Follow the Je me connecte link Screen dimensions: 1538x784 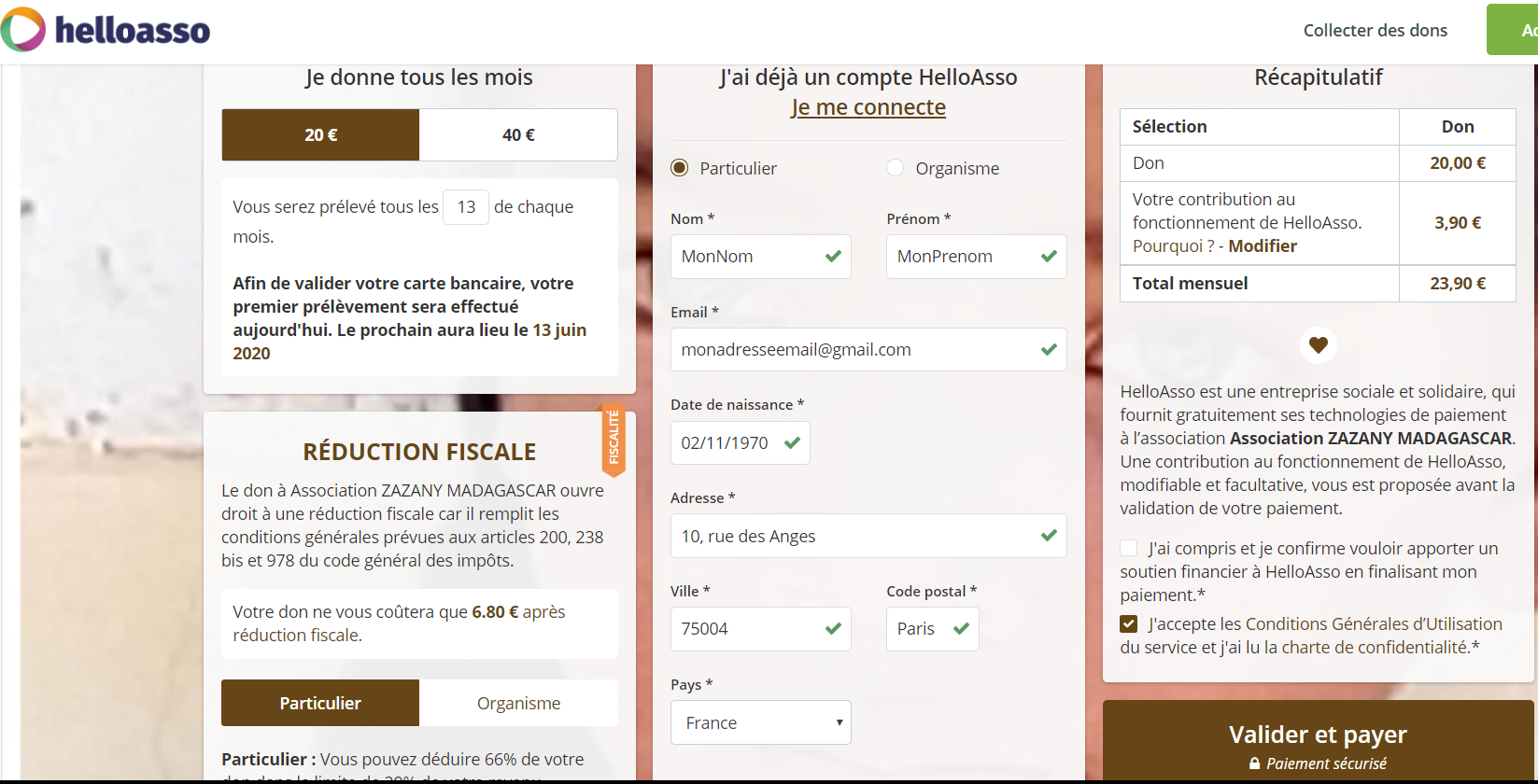868,107
